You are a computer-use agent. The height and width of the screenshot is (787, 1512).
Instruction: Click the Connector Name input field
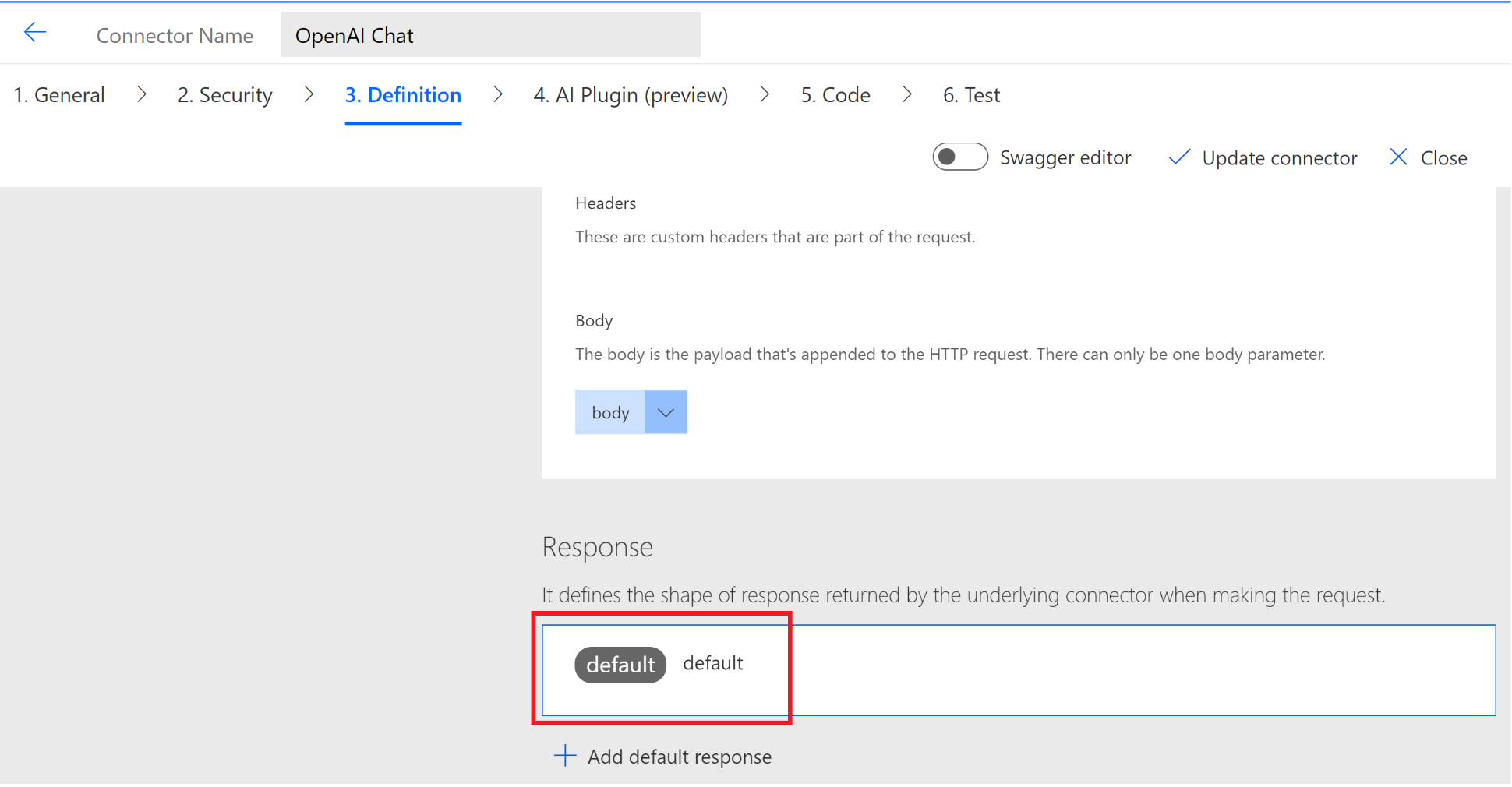pos(490,36)
